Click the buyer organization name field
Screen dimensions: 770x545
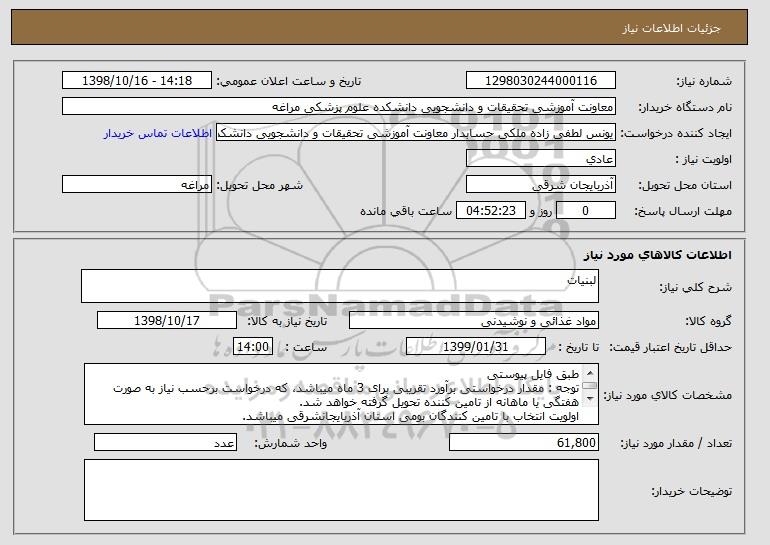tap(339, 107)
